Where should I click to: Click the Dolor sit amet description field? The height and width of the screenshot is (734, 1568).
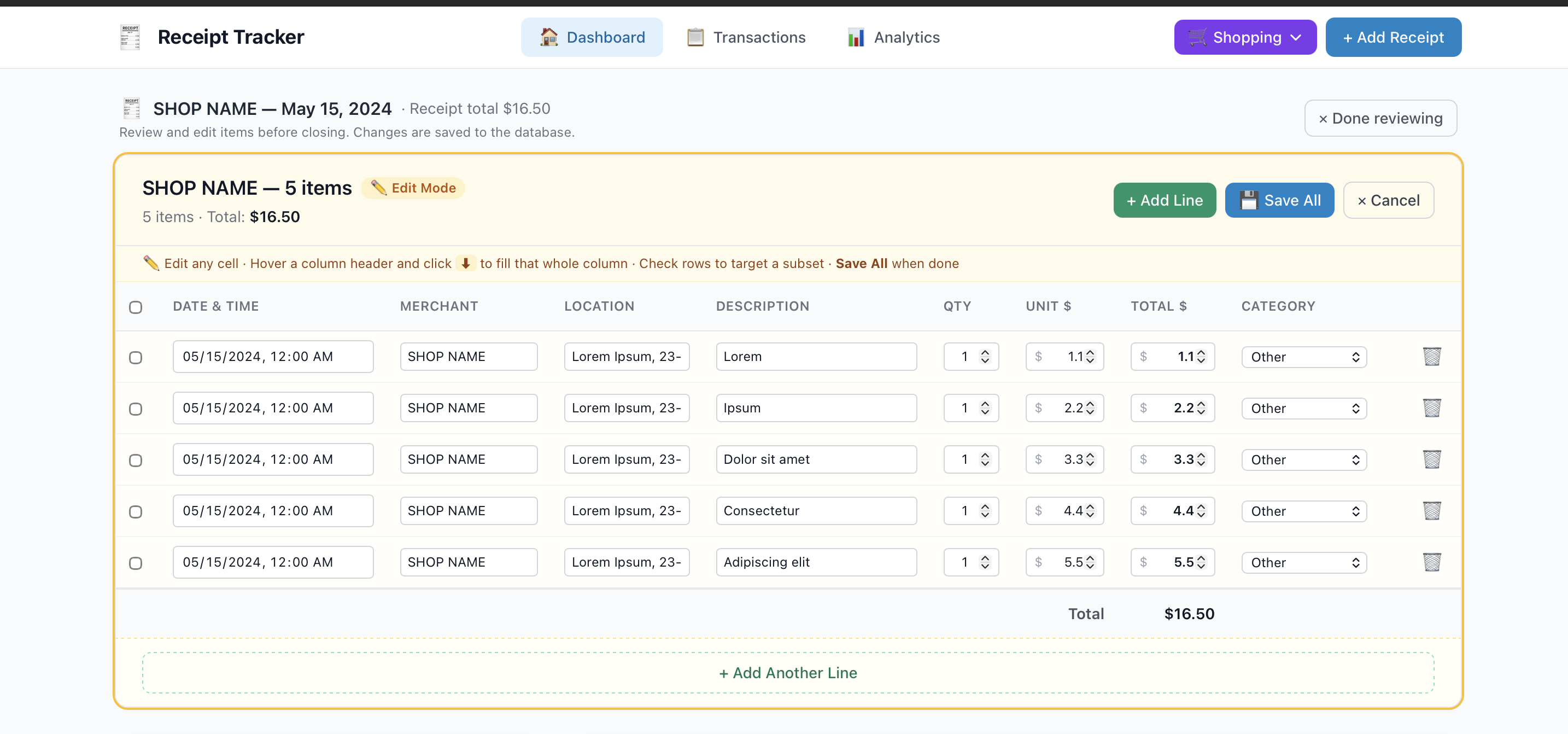click(x=816, y=459)
